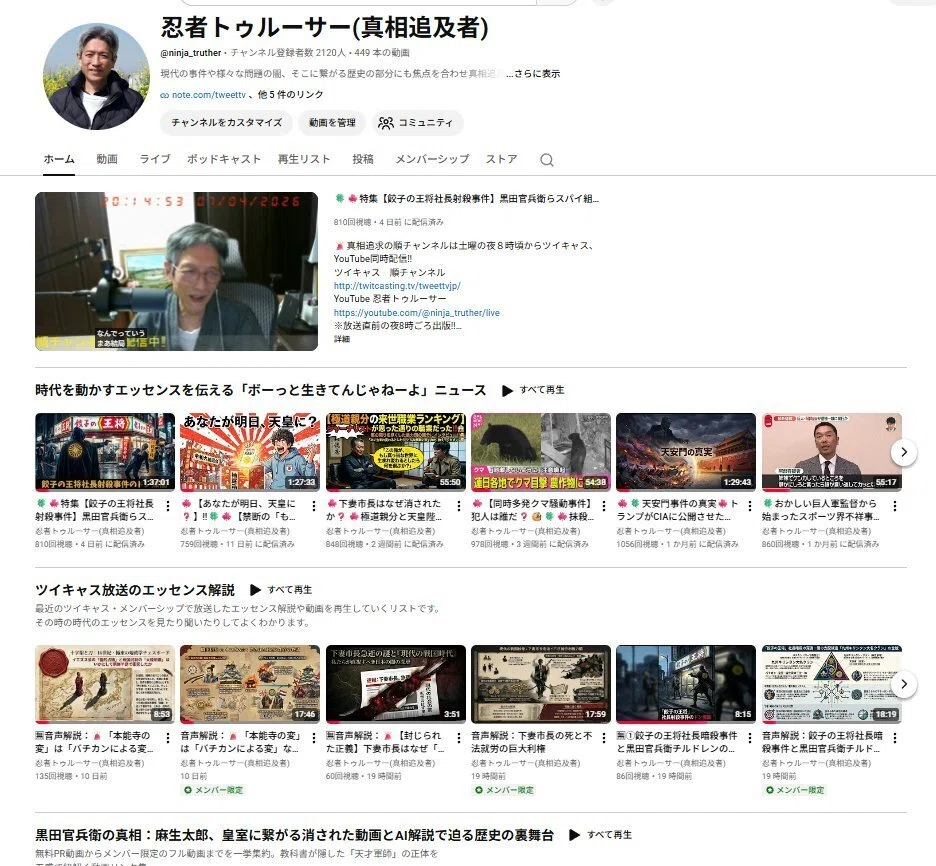Open the note.com/tweettv link

click(x=209, y=95)
